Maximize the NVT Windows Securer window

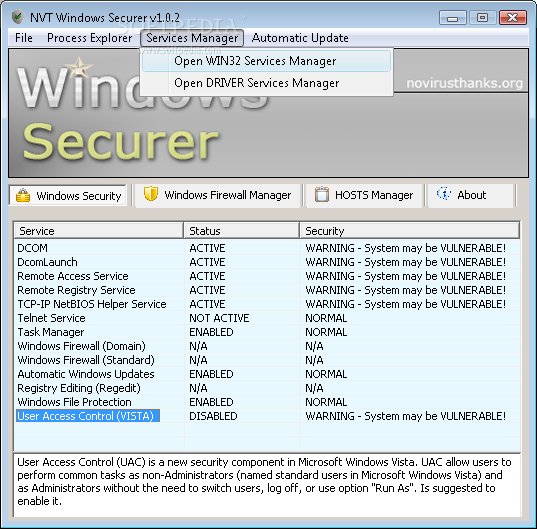482,17
